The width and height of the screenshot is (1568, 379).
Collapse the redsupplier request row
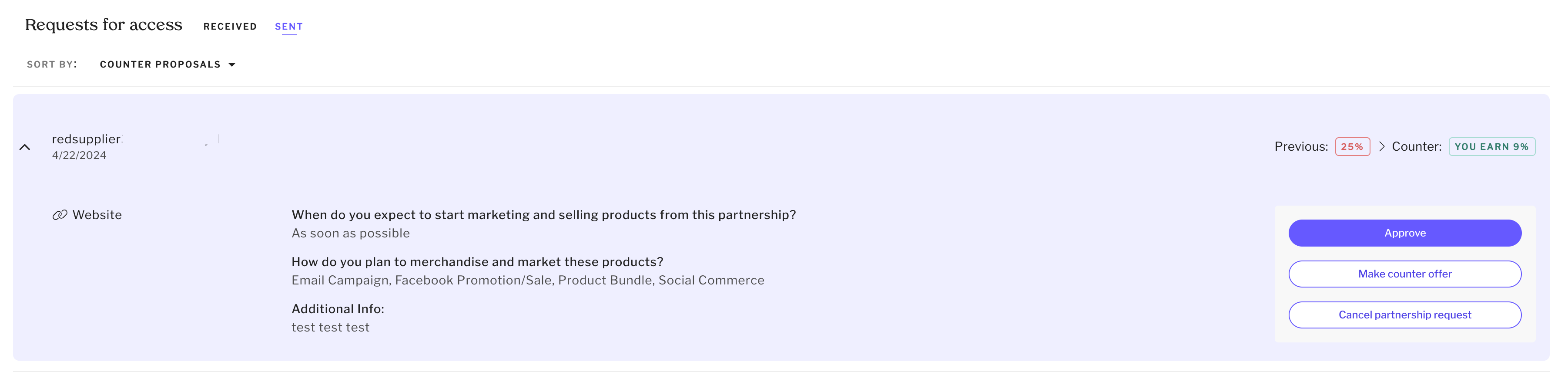25,147
